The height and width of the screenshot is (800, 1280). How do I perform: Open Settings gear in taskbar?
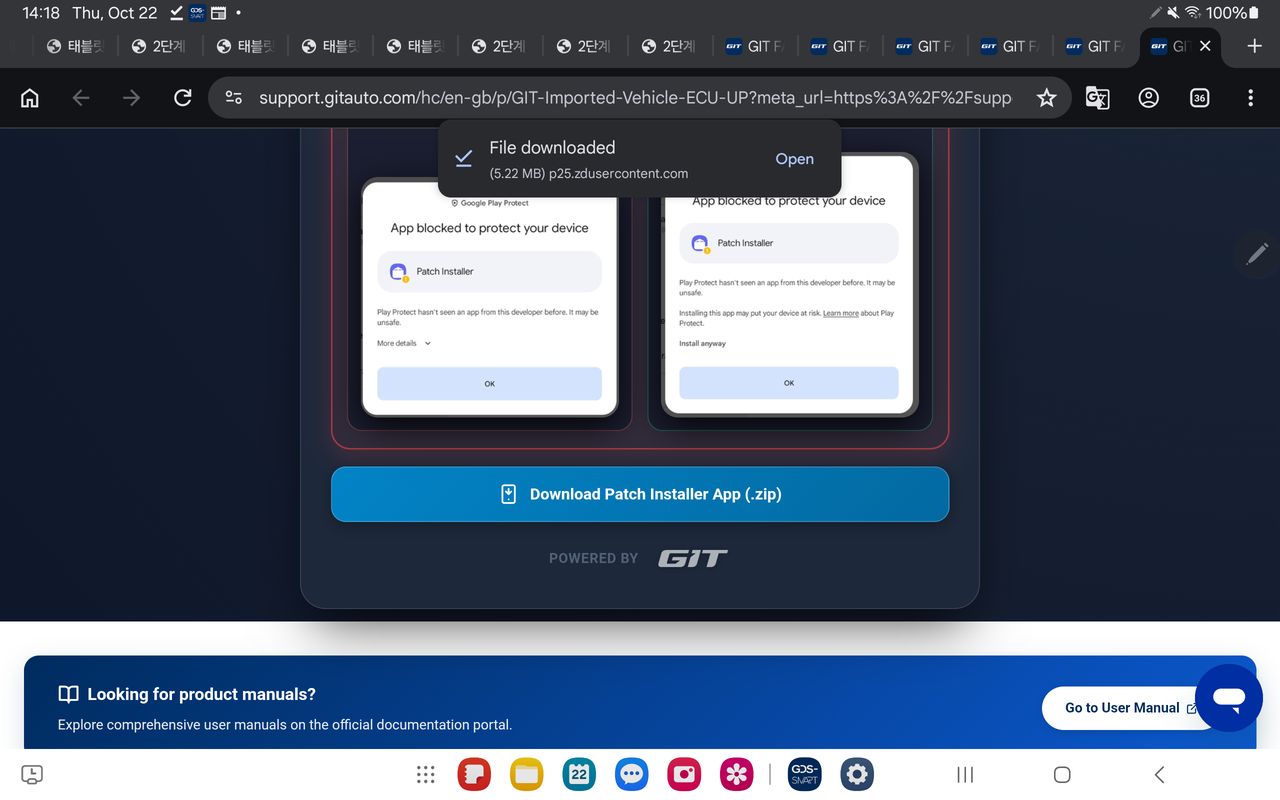pos(857,774)
